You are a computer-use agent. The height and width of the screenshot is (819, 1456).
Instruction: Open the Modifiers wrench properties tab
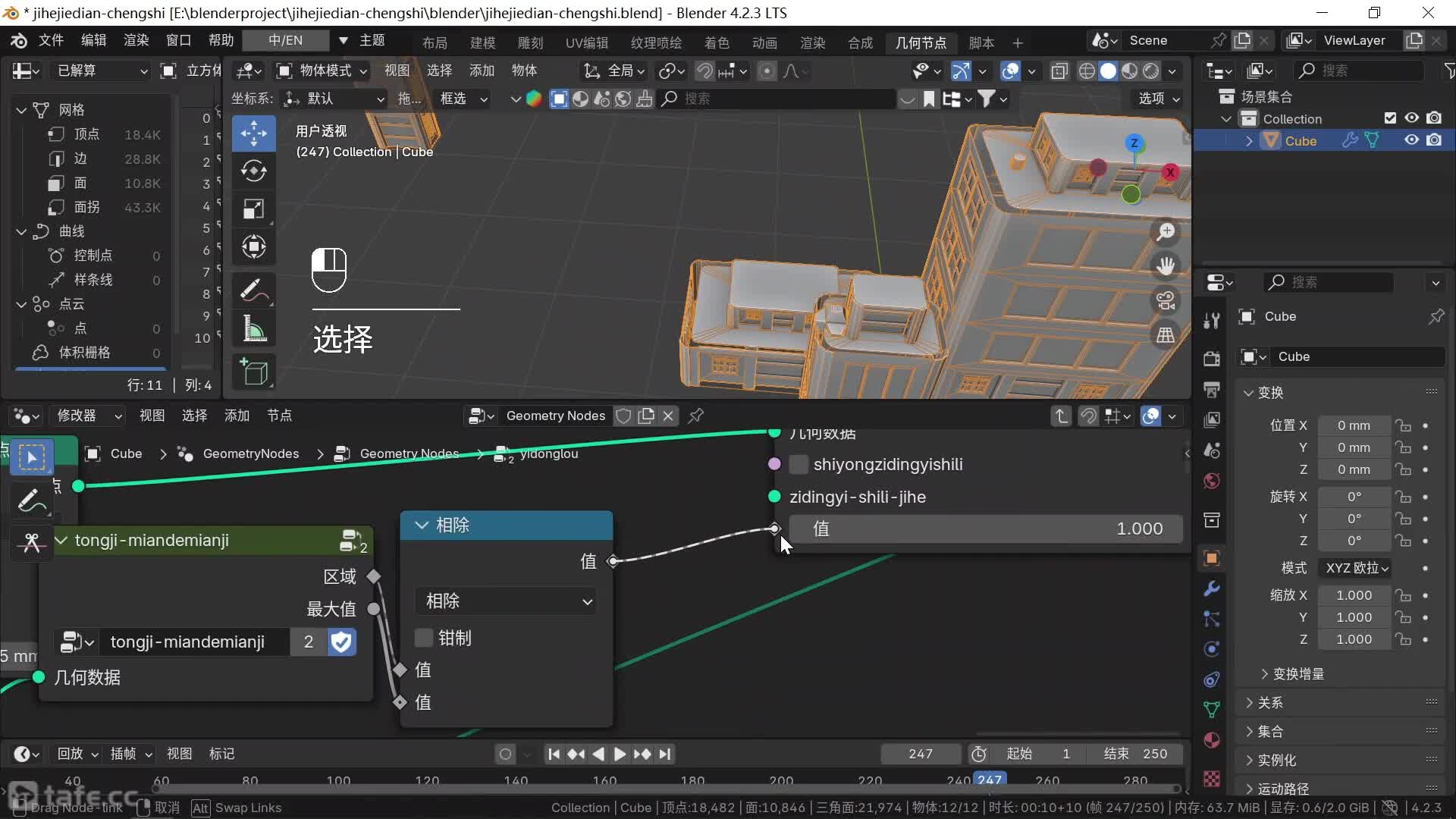(1211, 588)
